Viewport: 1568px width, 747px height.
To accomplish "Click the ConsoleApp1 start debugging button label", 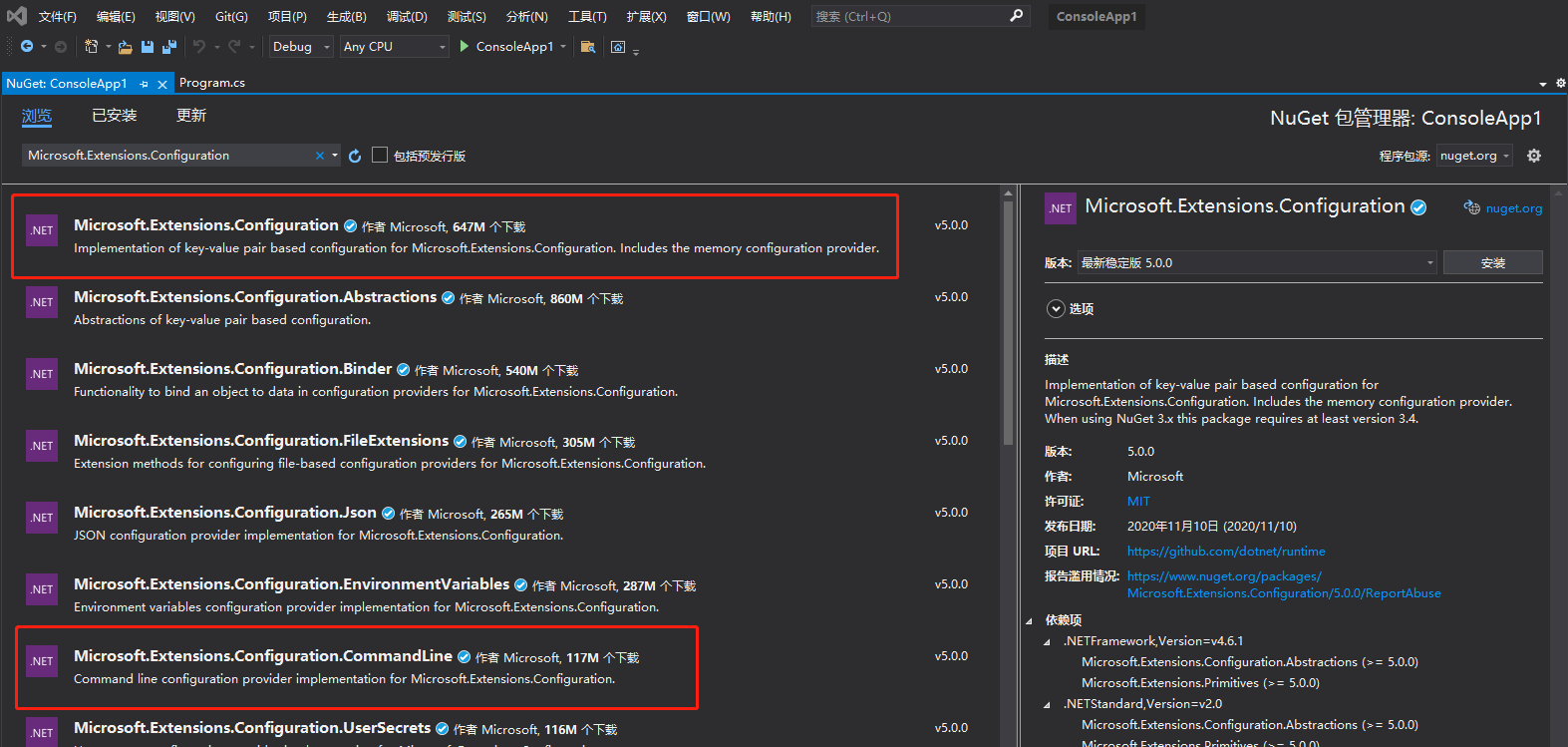I will pos(514,47).
